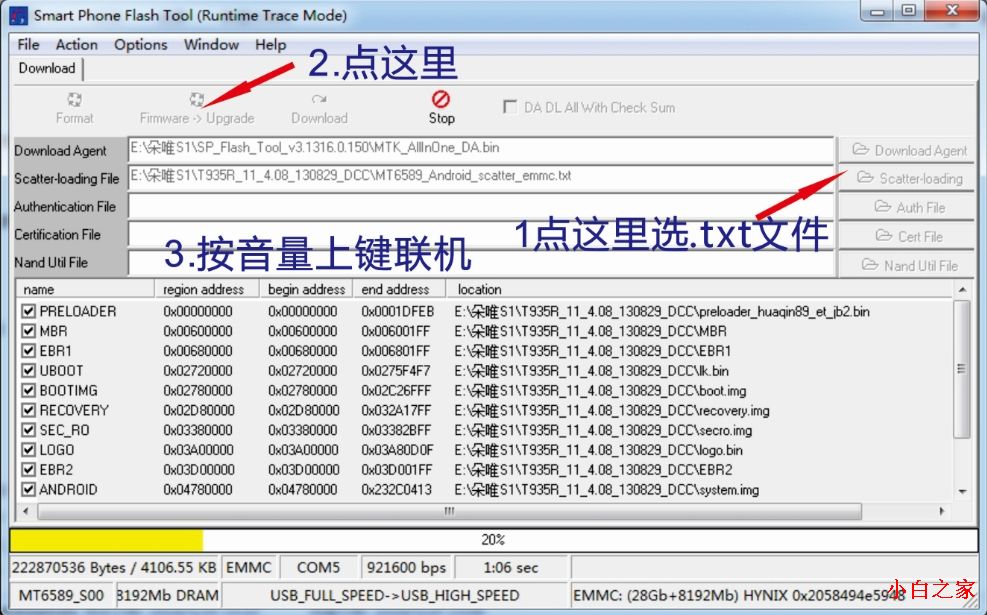The width and height of the screenshot is (987, 615).
Task: Click the MT6589_S00 status entry
Action: click(x=61, y=595)
